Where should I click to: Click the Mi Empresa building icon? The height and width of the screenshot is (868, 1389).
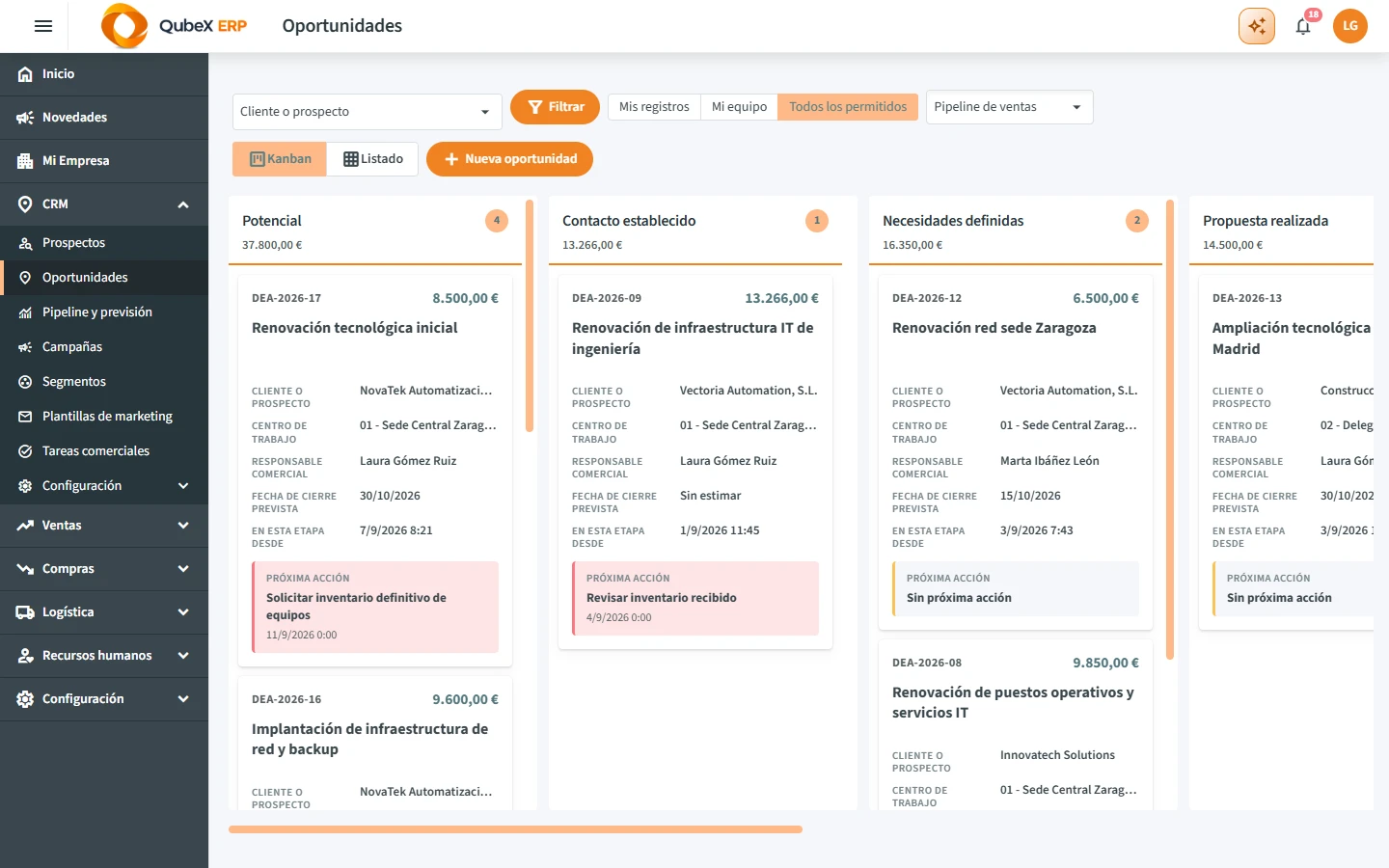[x=25, y=161]
